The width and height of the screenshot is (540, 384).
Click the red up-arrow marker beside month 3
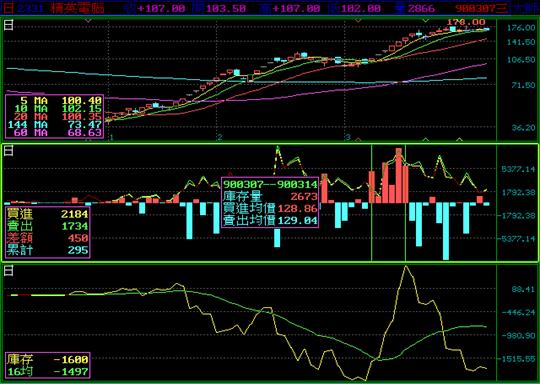[x=357, y=139]
